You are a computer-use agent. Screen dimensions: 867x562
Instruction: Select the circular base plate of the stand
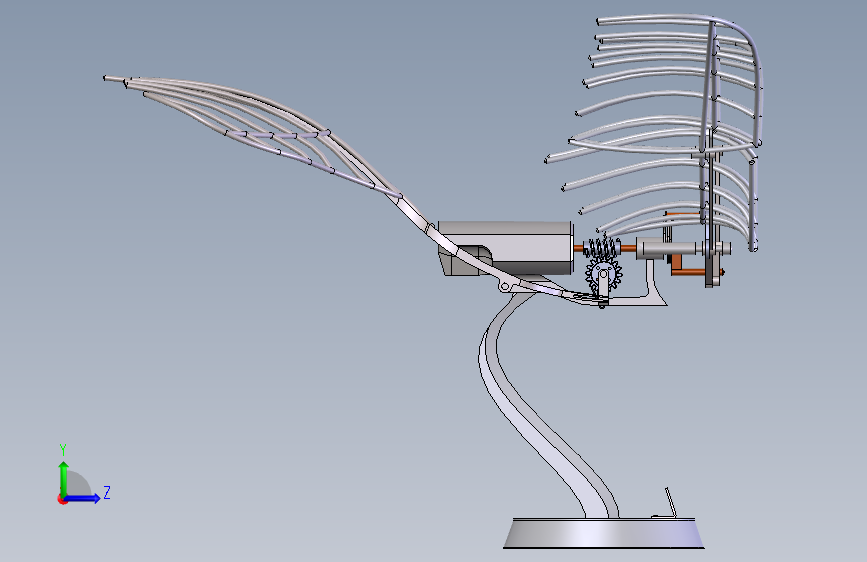pyautogui.click(x=604, y=533)
